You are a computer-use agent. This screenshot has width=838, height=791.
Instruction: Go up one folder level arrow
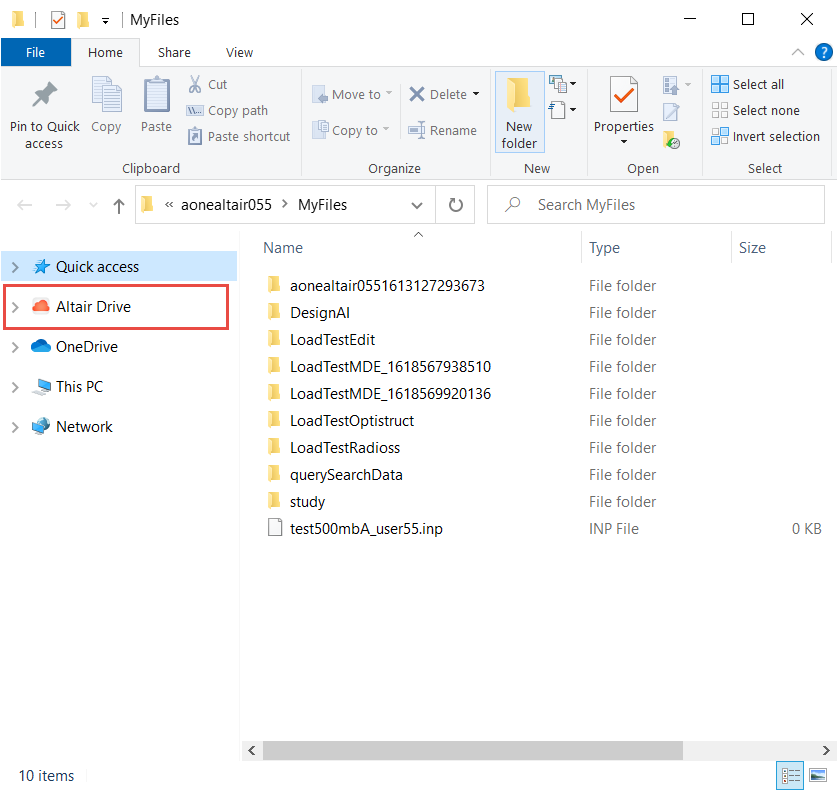click(x=119, y=205)
